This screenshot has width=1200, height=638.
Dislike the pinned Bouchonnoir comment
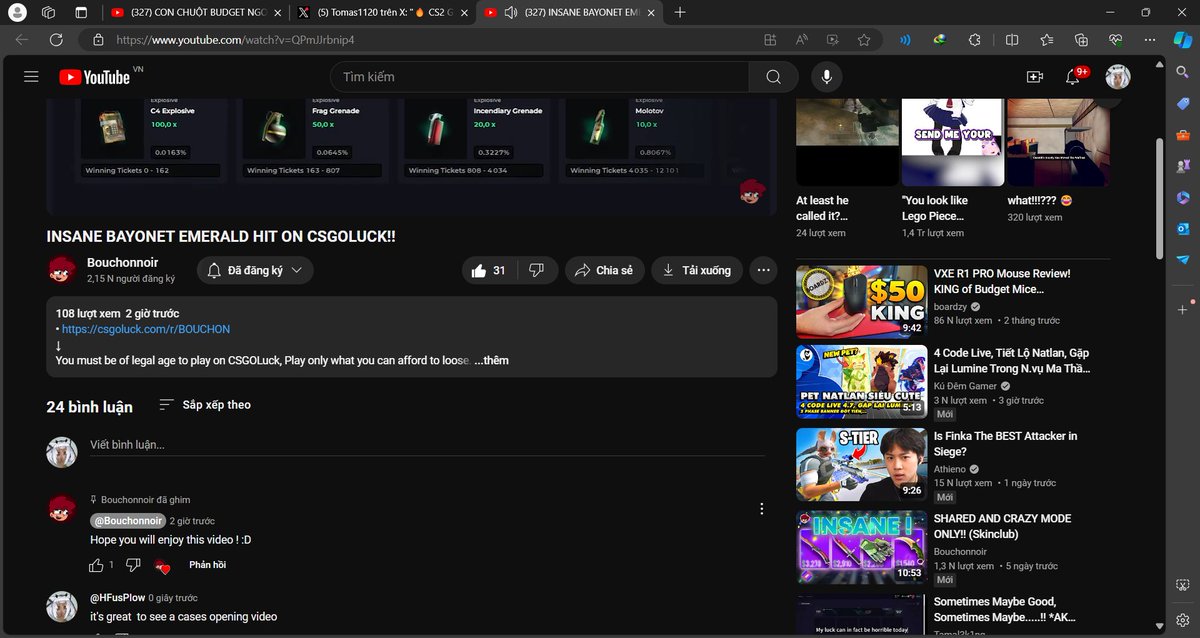pyautogui.click(x=134, y=565)
